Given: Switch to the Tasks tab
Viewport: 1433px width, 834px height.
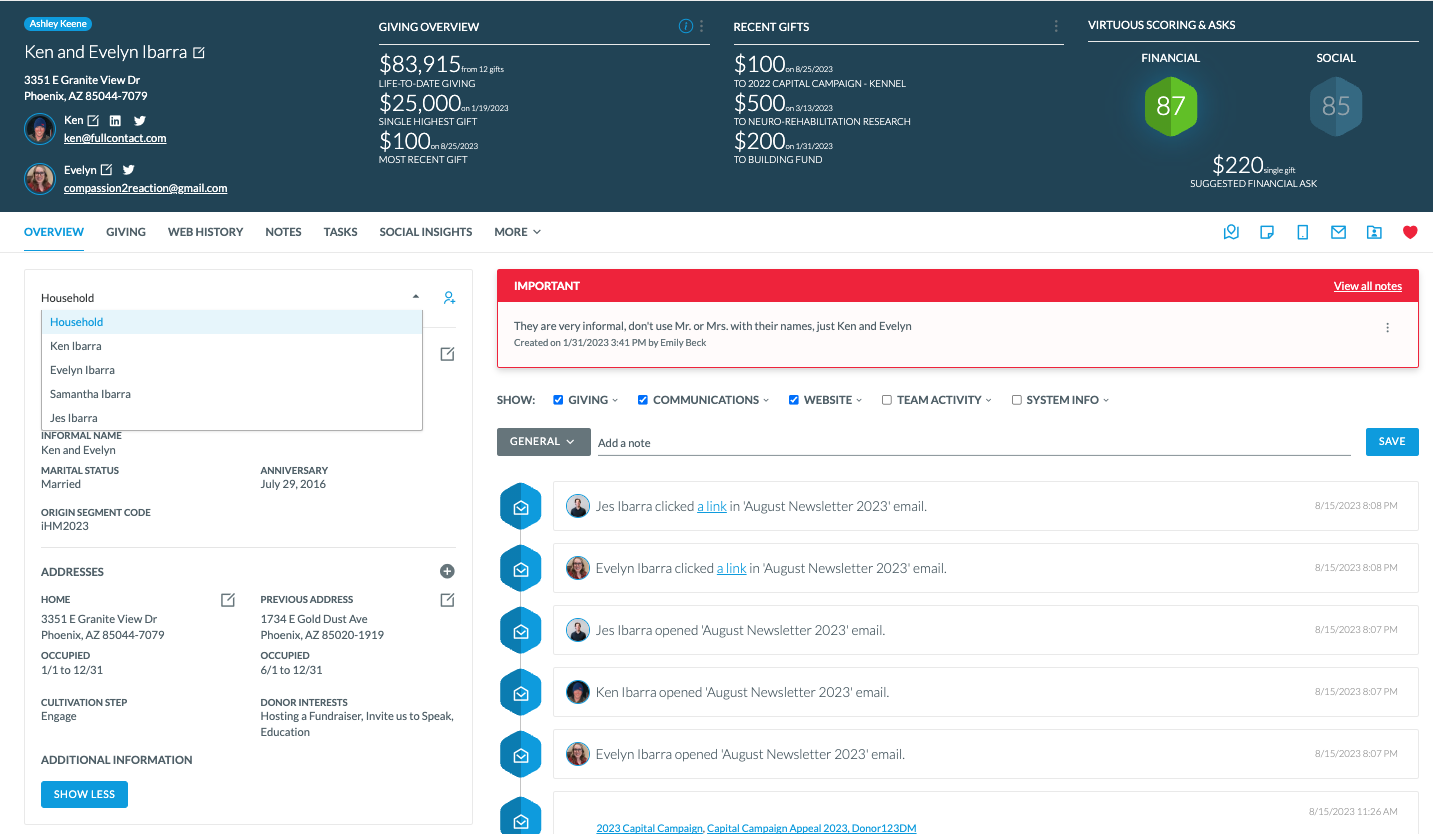Looking at the screenshot, I should point(340,232).
